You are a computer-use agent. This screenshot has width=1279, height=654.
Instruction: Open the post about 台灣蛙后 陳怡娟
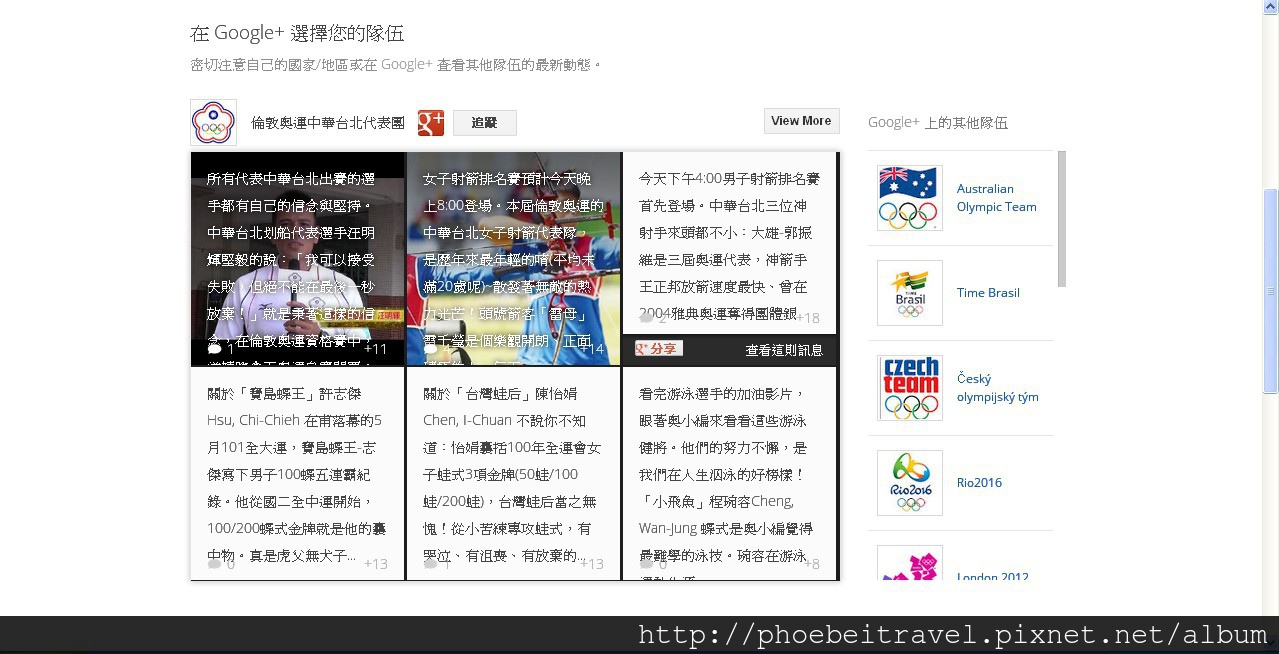tap(514, 474)
